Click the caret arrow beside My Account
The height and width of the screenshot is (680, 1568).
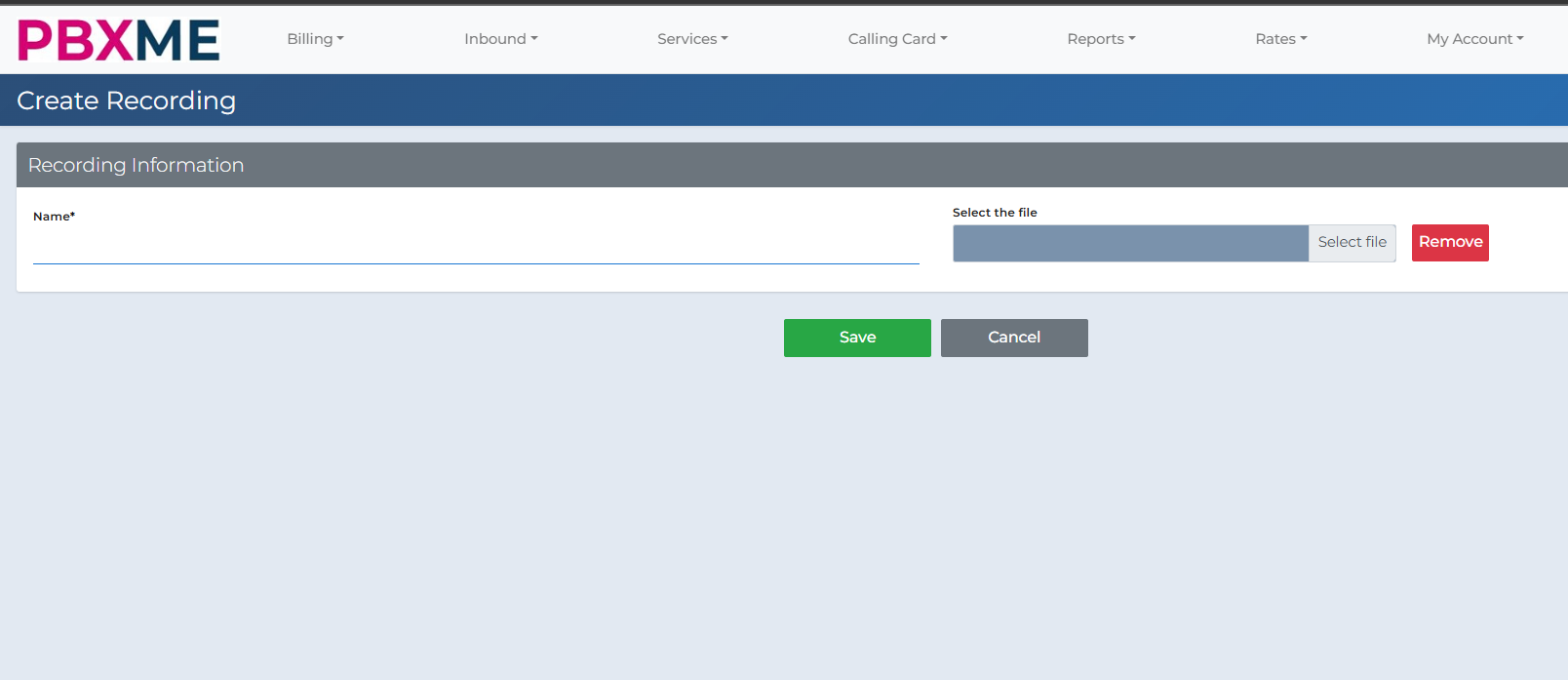1520,39
